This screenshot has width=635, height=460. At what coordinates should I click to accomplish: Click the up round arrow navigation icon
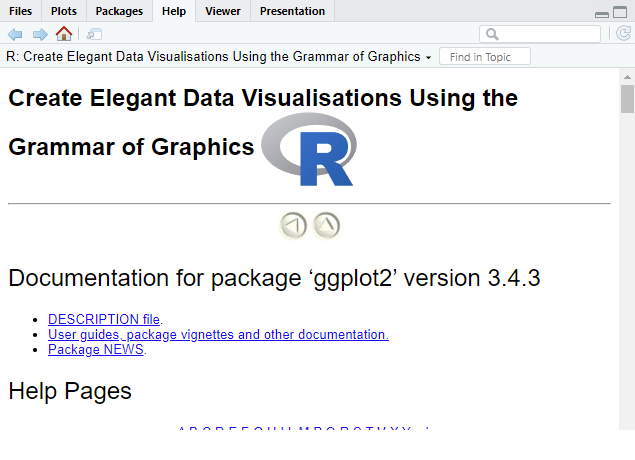(327, 226)
